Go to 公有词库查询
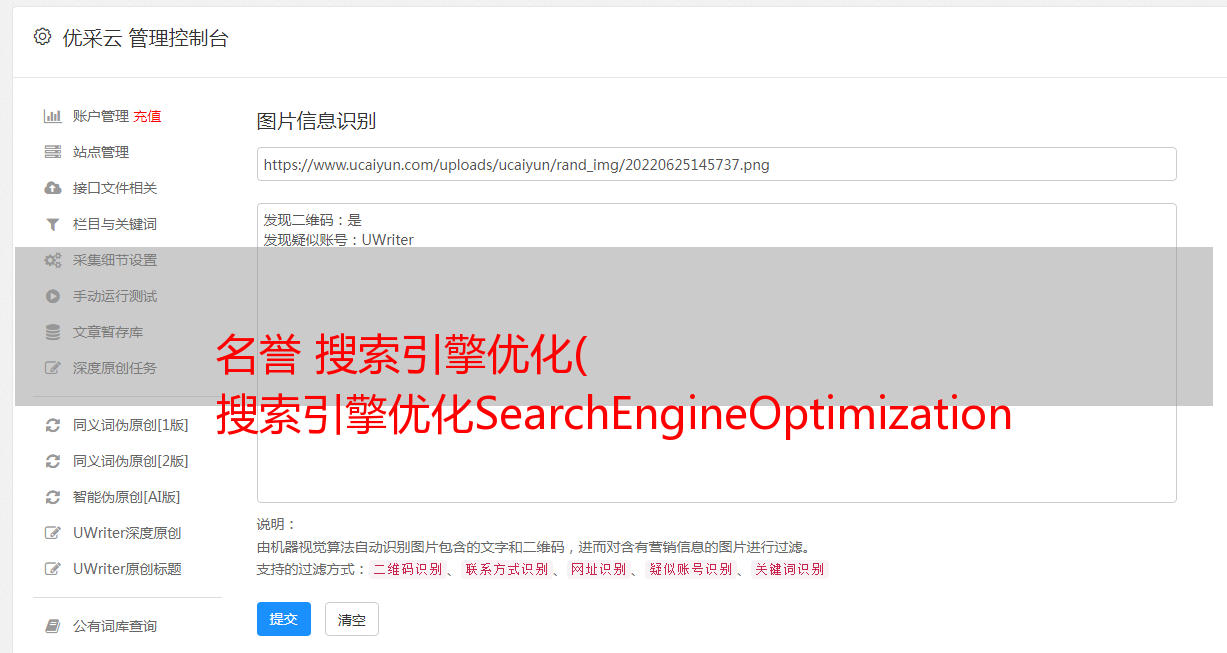The height and width of the screenshot is (653, 1227). click(115, 626)
